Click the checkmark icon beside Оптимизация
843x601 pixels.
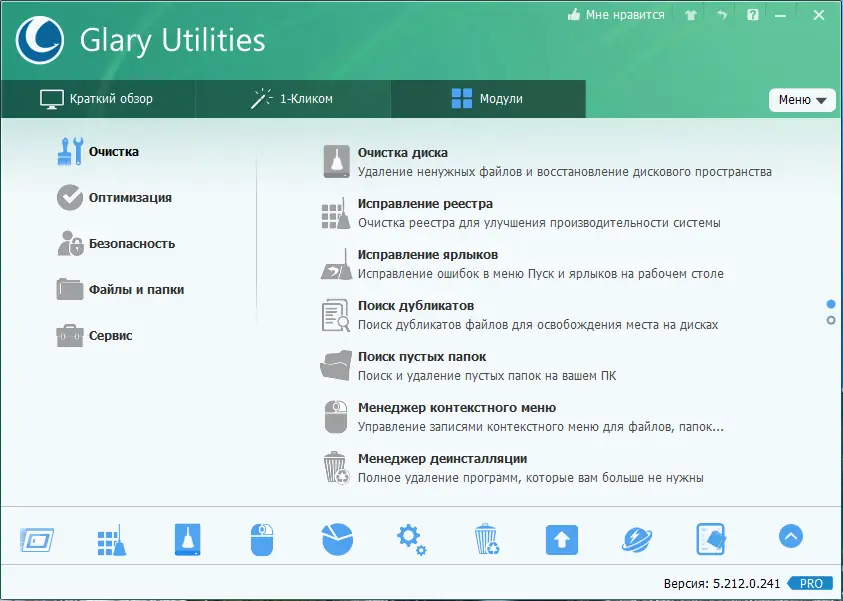[x=70, y=197]
